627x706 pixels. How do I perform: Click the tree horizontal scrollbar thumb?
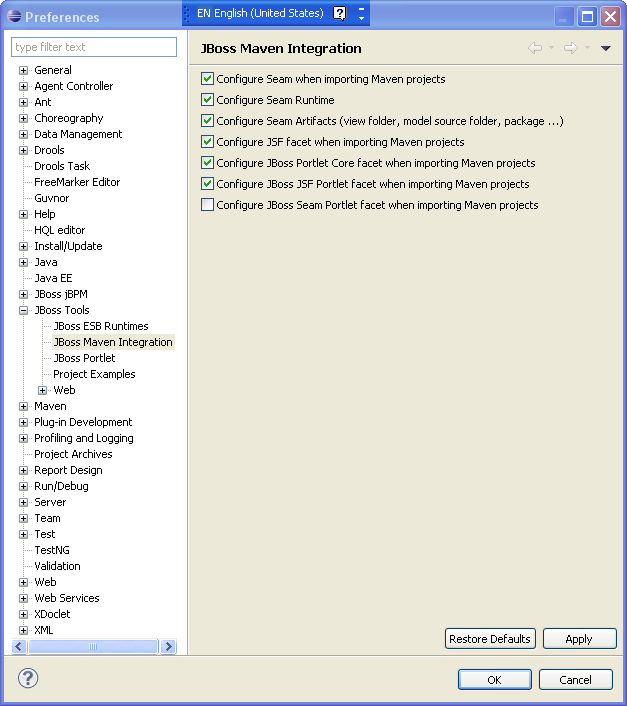pos(93,647)
